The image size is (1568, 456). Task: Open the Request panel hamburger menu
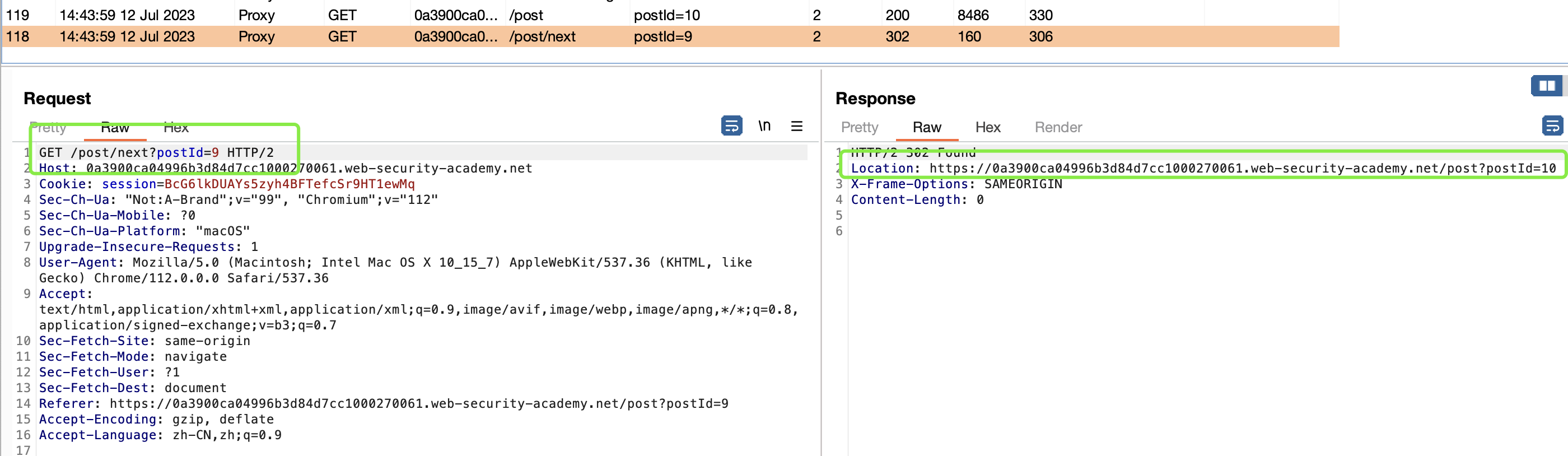796,126
